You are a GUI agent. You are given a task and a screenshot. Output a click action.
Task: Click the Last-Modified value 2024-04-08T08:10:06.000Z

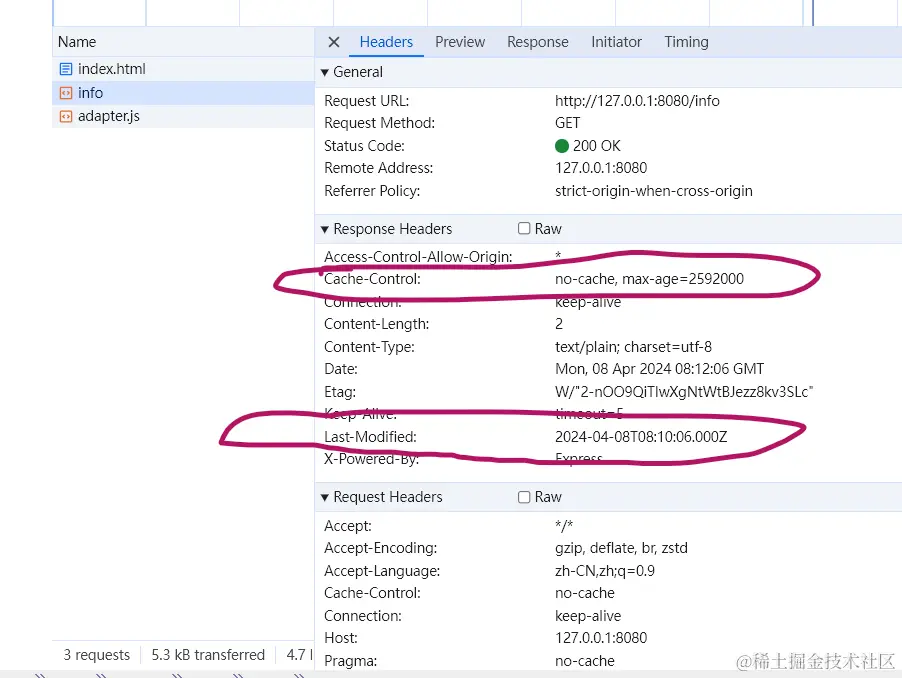(641, 437)
